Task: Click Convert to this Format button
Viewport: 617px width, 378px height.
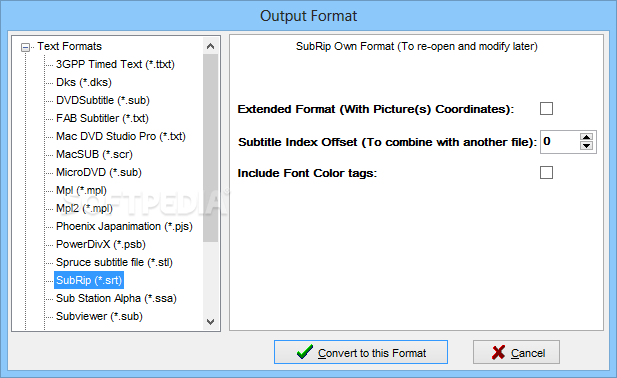Action: point(361,352)
